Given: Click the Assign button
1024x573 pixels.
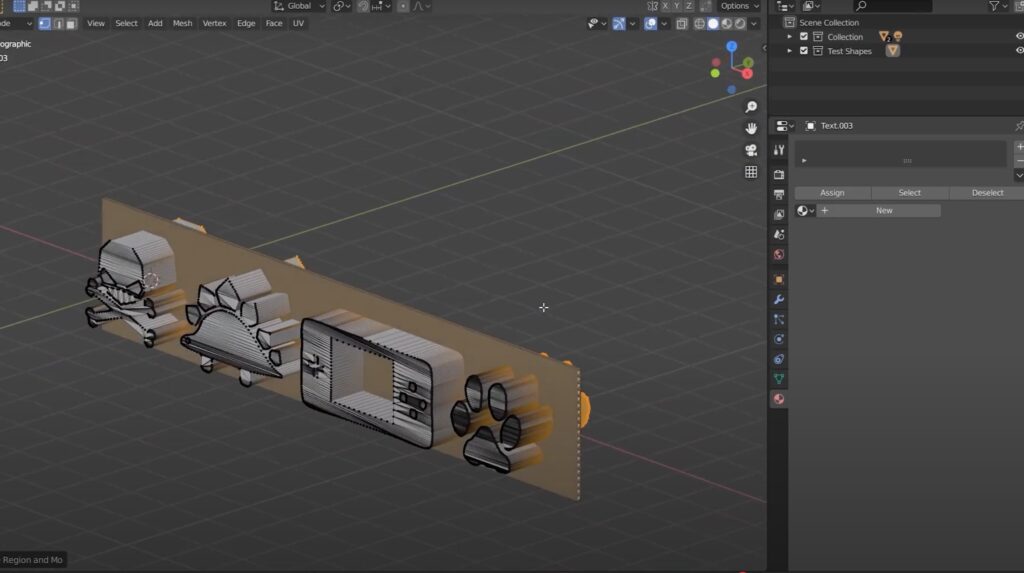Looking at the screenshot, I should point(832,193).
